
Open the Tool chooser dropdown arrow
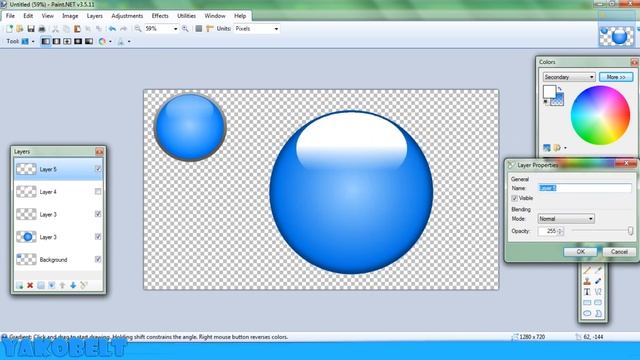tap(33, 41)
